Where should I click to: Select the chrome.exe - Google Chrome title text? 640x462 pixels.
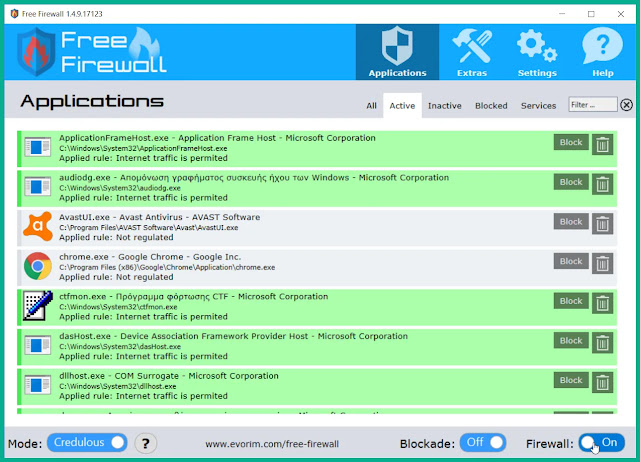[150, 257]
